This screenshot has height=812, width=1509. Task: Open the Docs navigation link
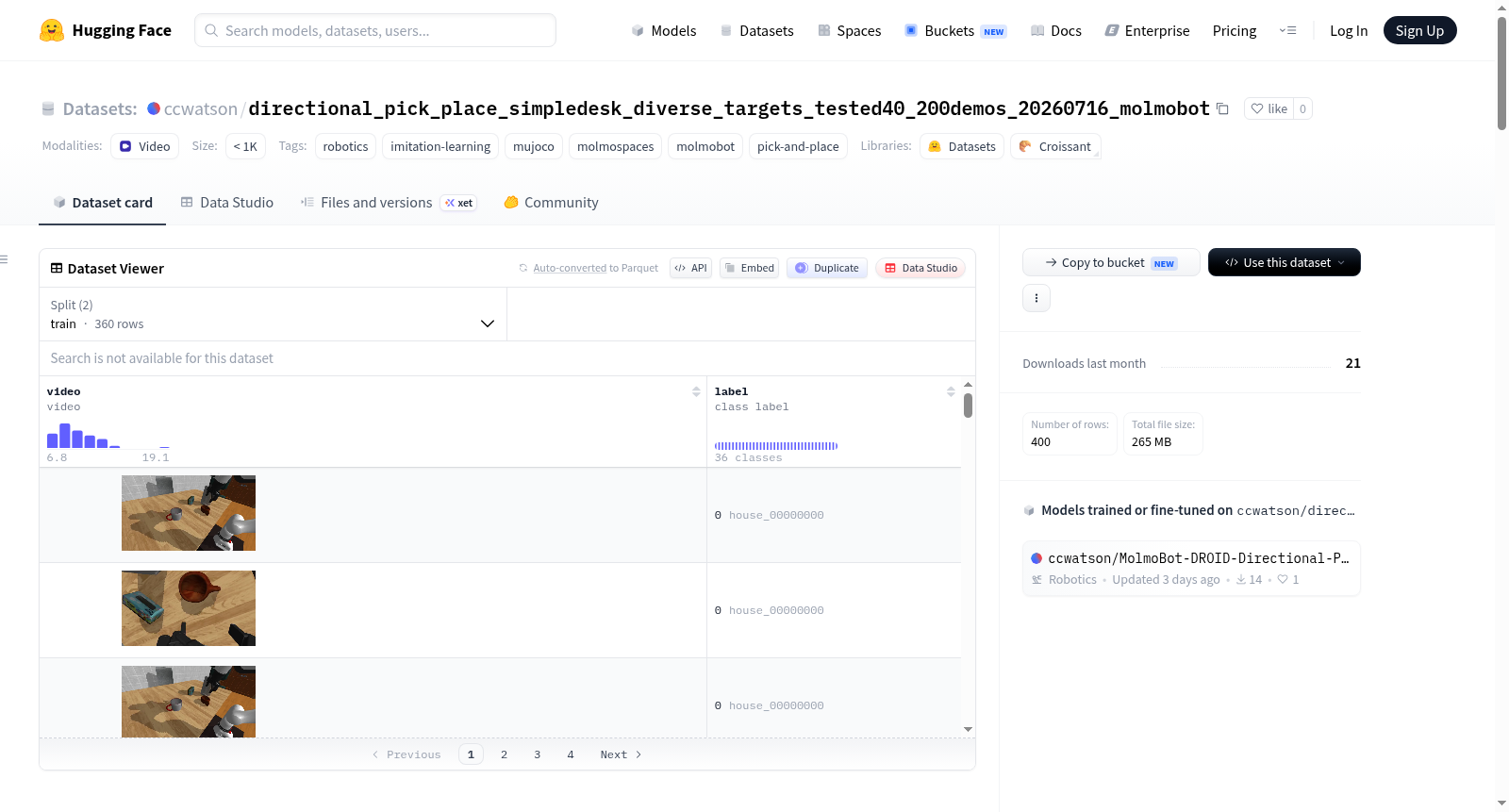tap(1055, 30)
